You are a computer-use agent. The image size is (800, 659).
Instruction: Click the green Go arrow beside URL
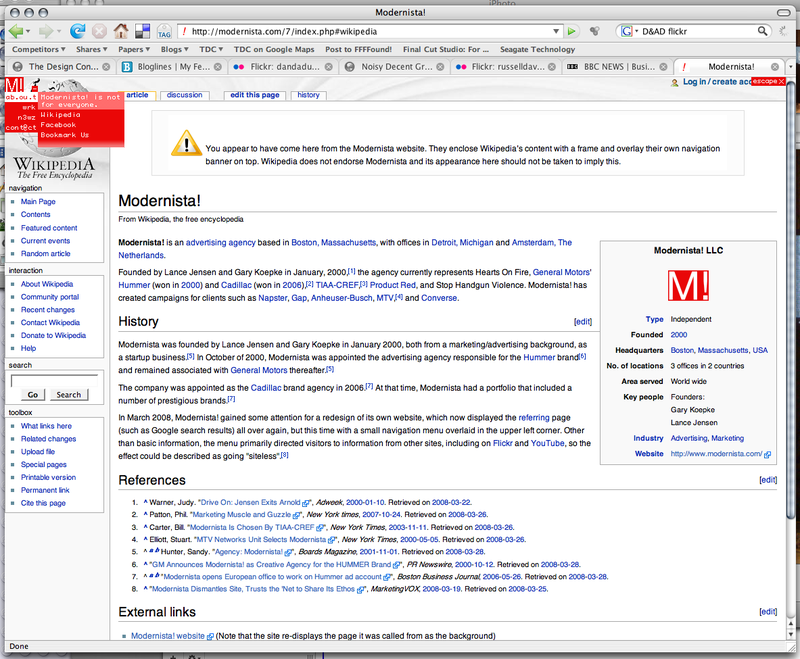571,32
